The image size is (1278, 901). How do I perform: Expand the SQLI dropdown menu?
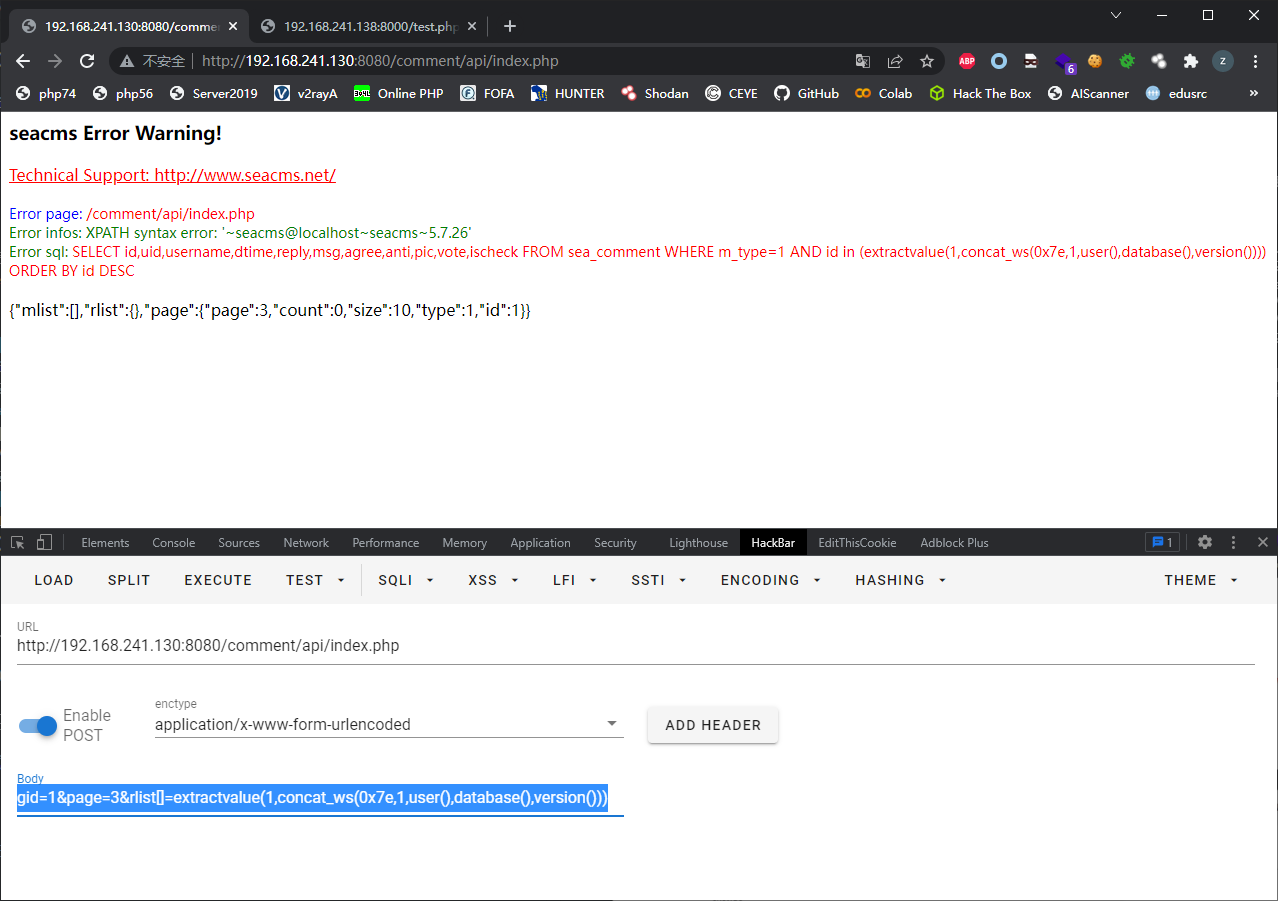406,580
